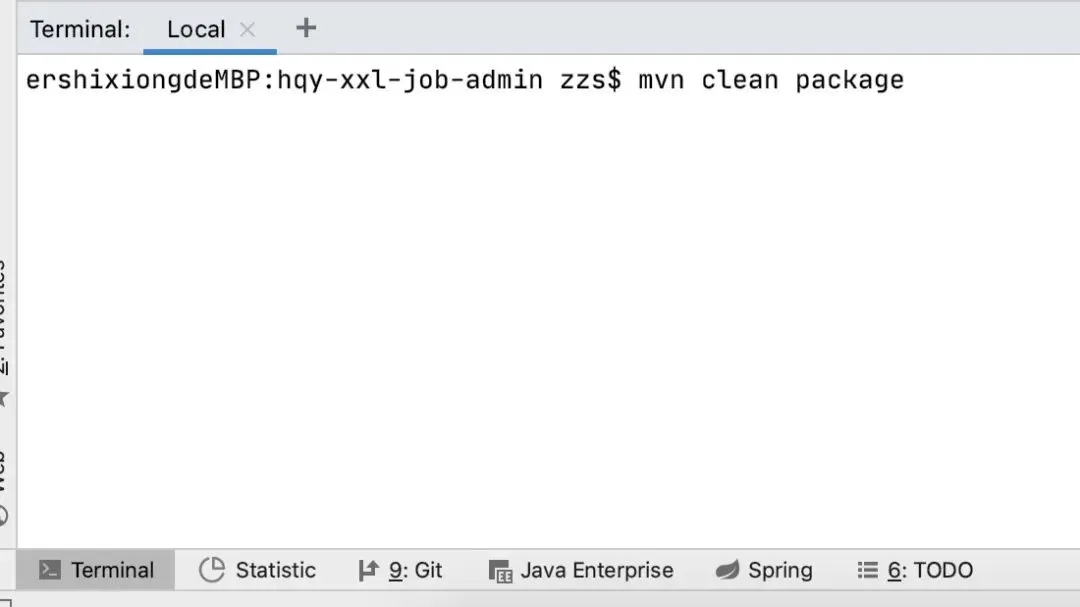Open the 9: Git tool window

coord(415,570)
